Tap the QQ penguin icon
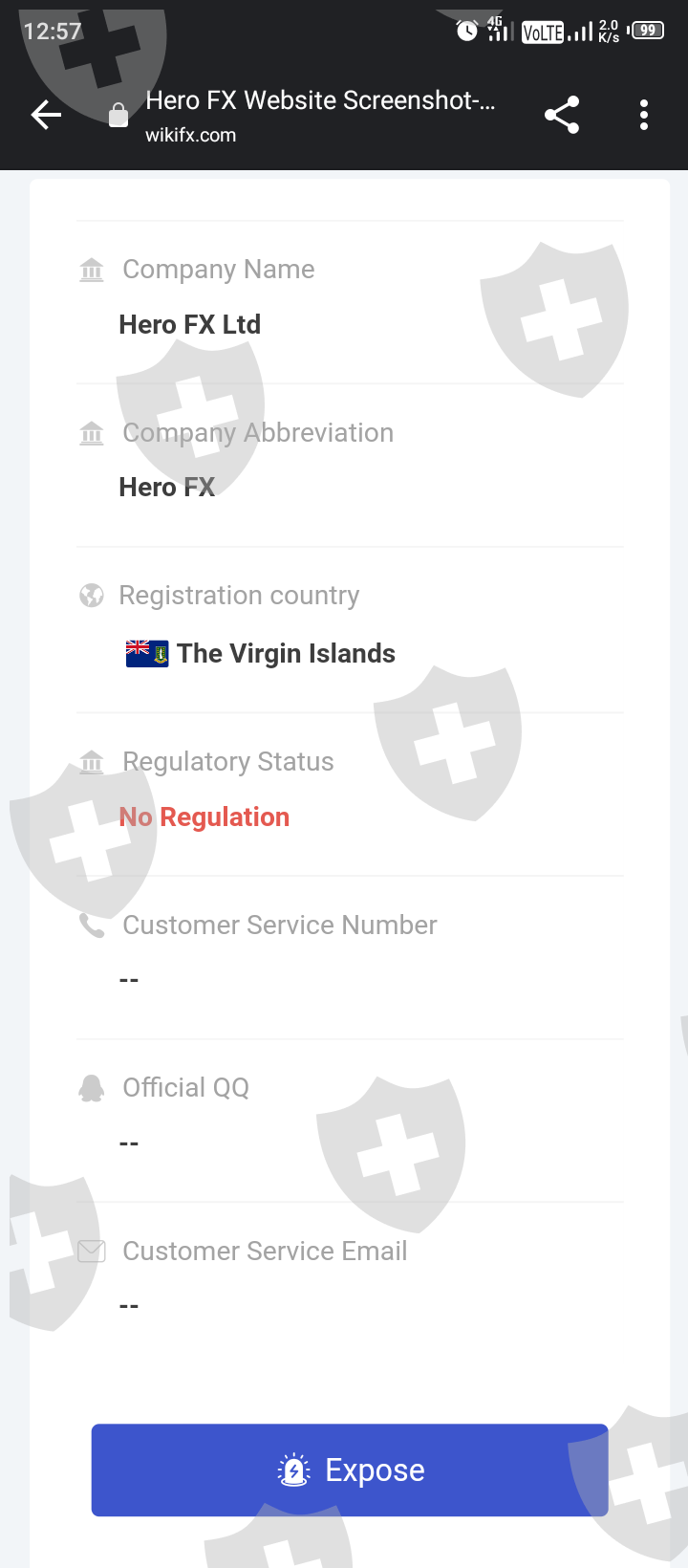 pos(92,1088)
